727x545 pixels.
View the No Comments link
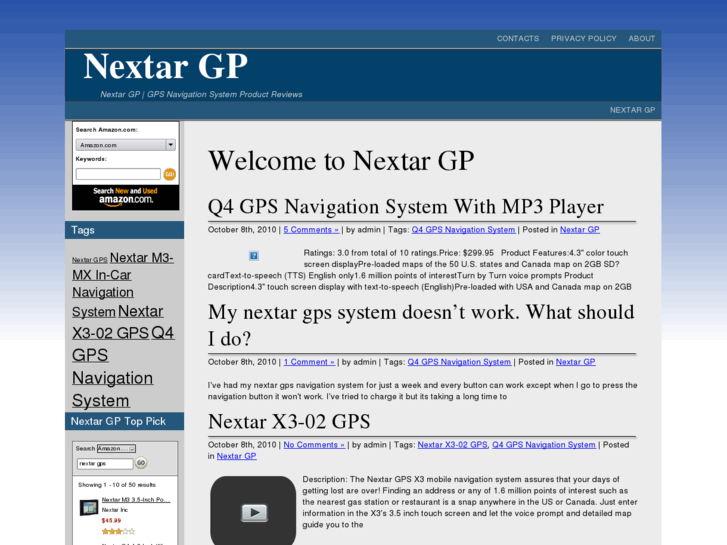(314, 445)
